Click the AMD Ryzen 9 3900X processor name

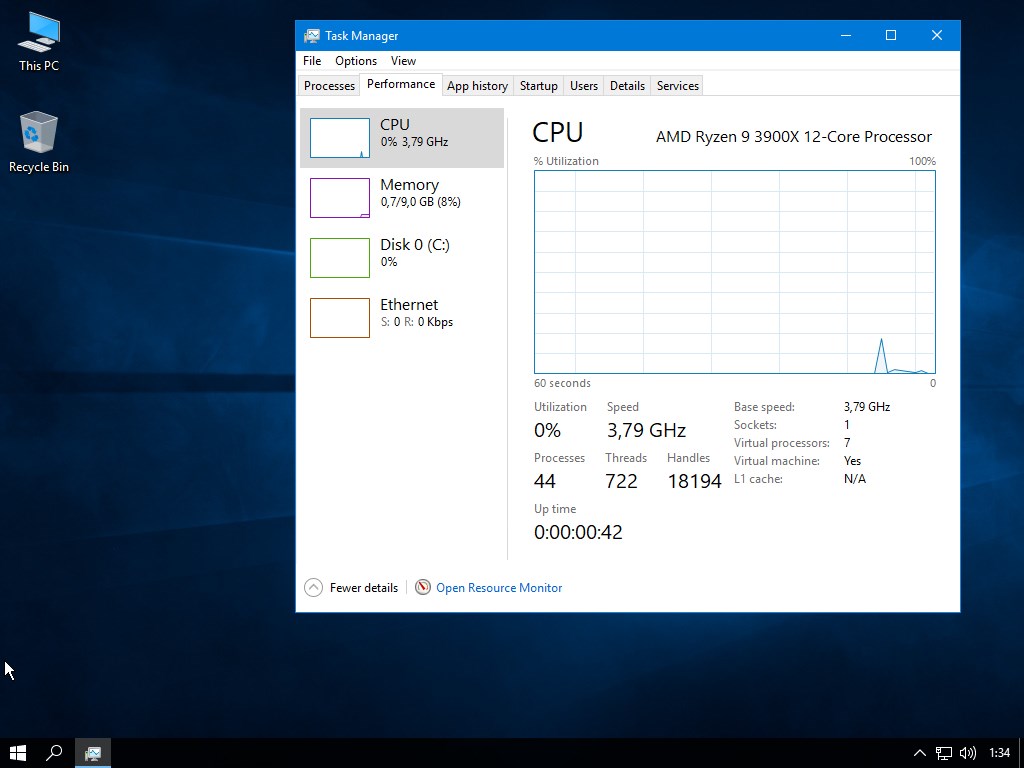(x=793, y=136)
